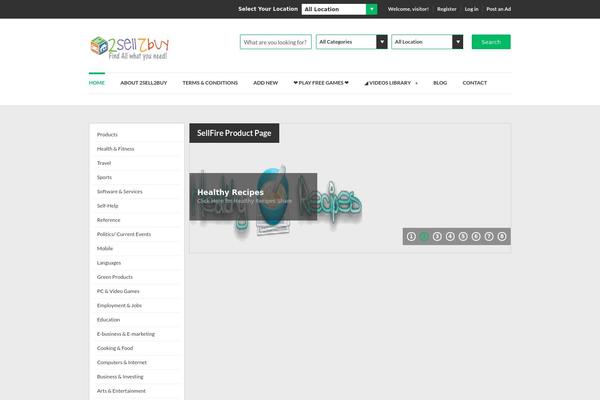Open Arts & Entertainment category

121,391
